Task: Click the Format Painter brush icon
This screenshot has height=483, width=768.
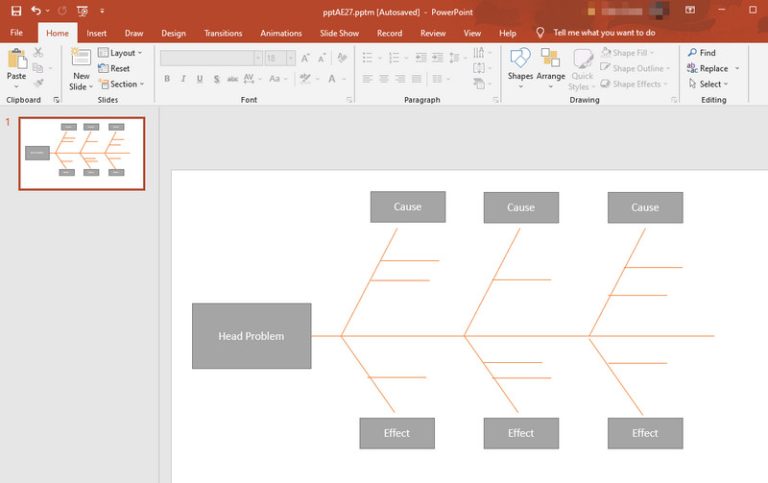Action: coord(39,83)
